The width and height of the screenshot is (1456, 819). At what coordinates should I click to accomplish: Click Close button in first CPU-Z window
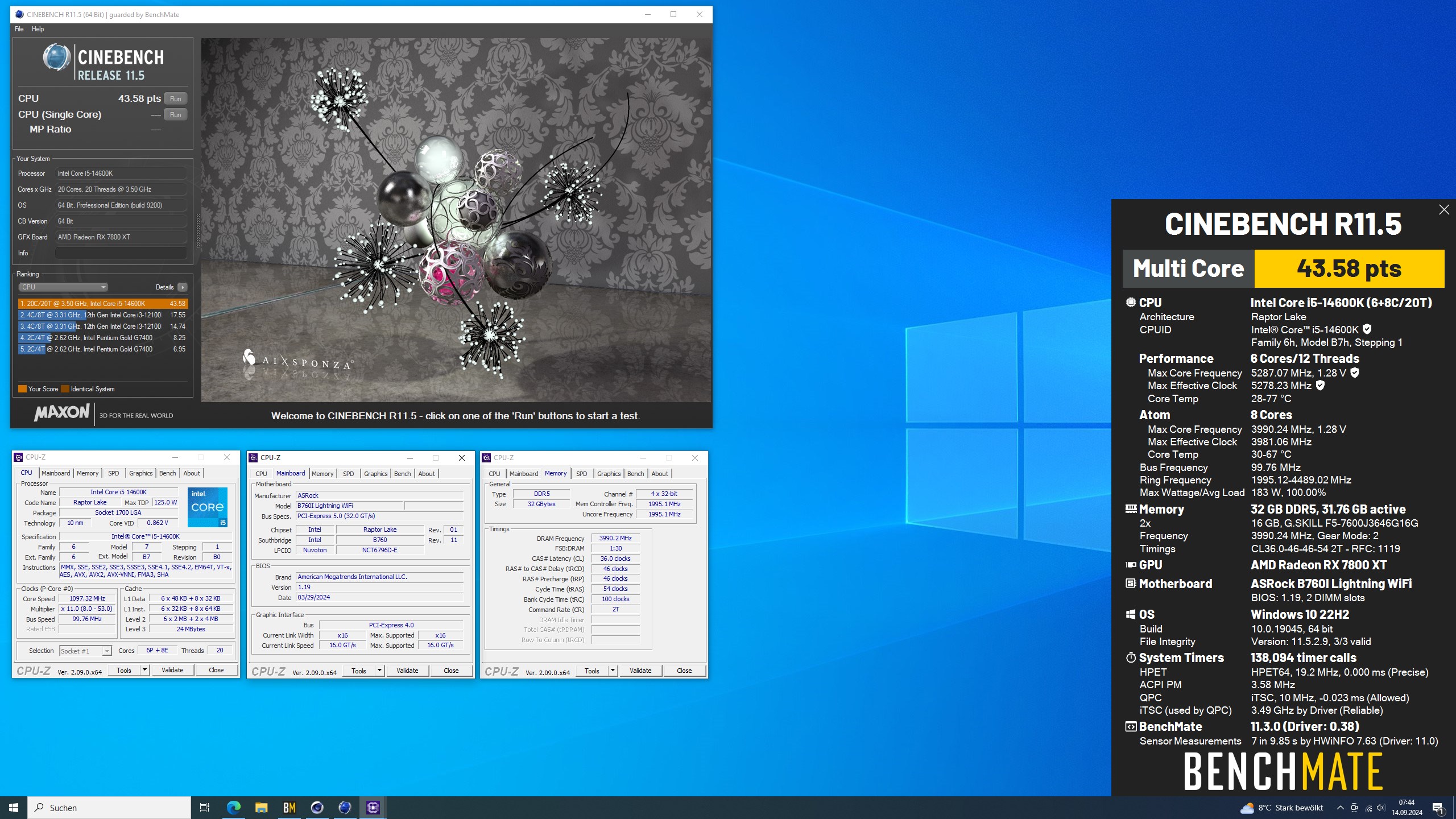(216, 670)
